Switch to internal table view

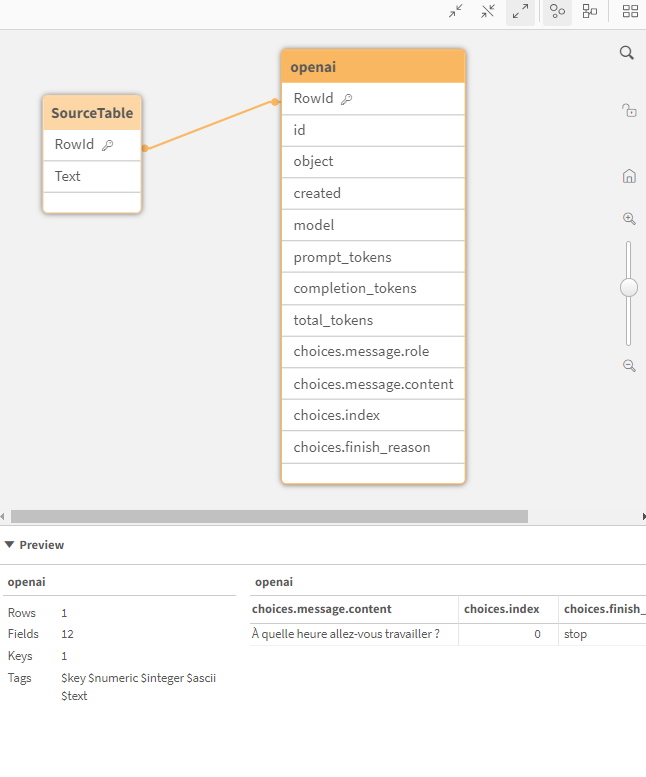pyautogui.click(x=558, y=11)
